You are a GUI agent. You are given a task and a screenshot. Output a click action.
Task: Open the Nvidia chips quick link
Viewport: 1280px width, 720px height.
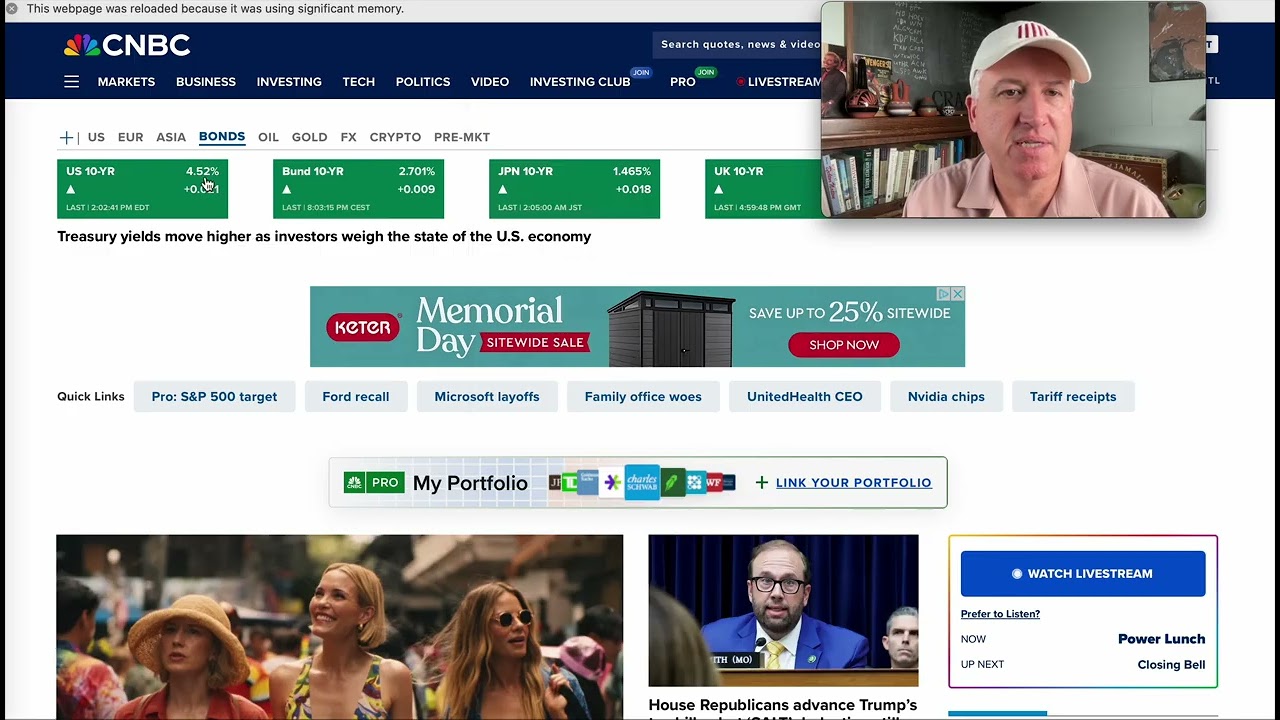946,397
